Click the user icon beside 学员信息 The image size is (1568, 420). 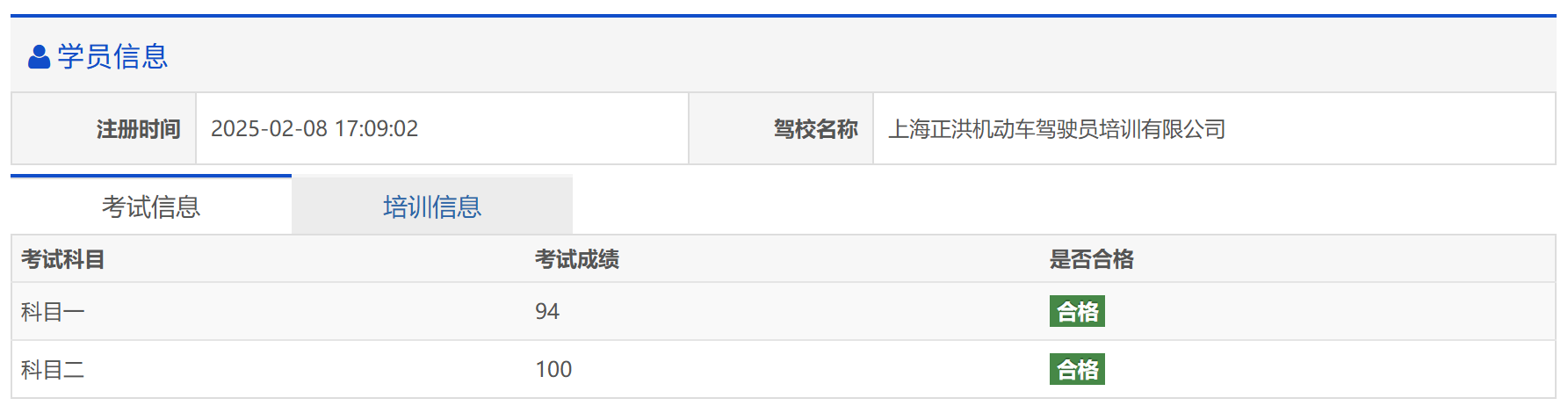click(x=39, y=57)
